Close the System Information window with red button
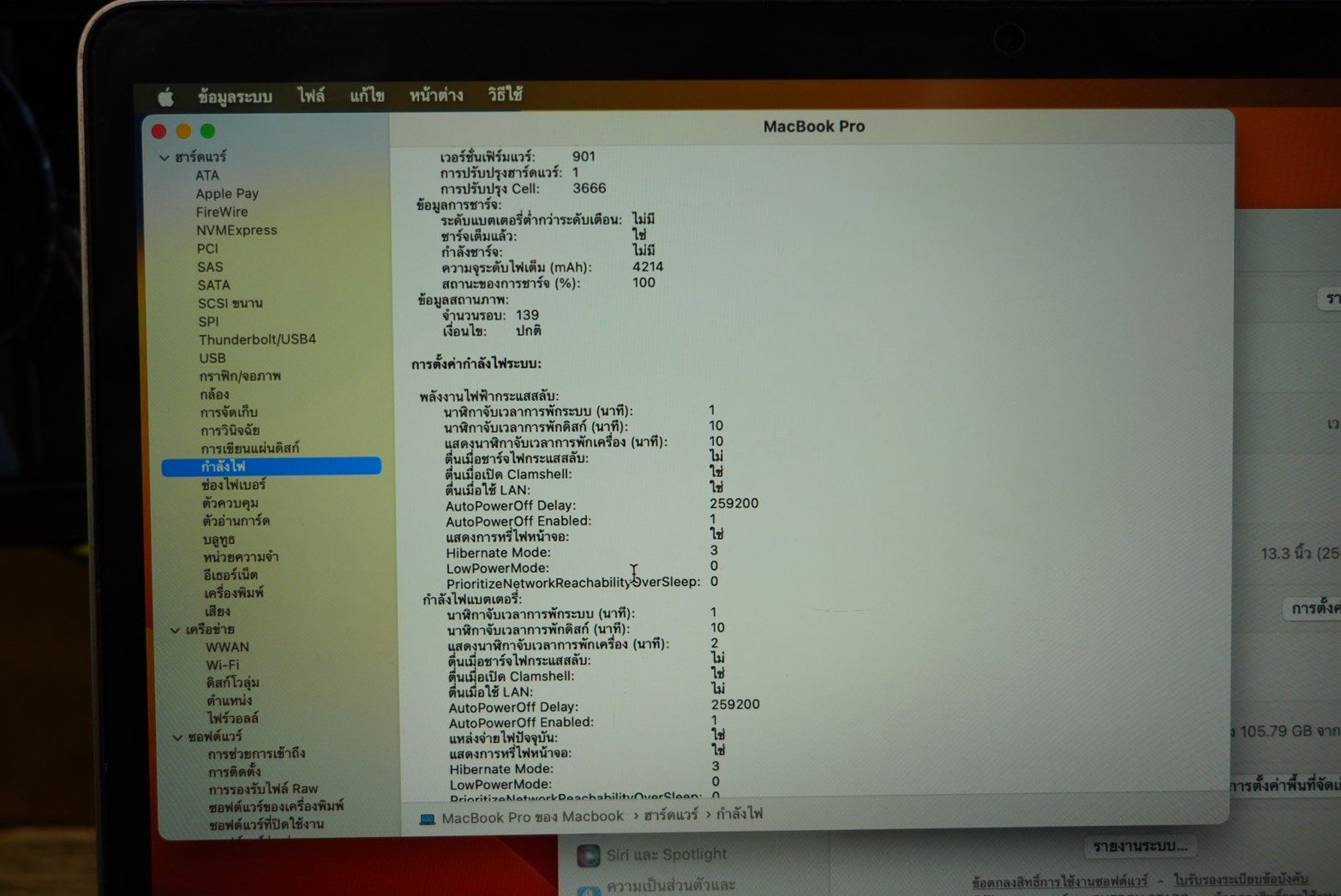This screenshot has height=896, width=1341. click(159, 131)
